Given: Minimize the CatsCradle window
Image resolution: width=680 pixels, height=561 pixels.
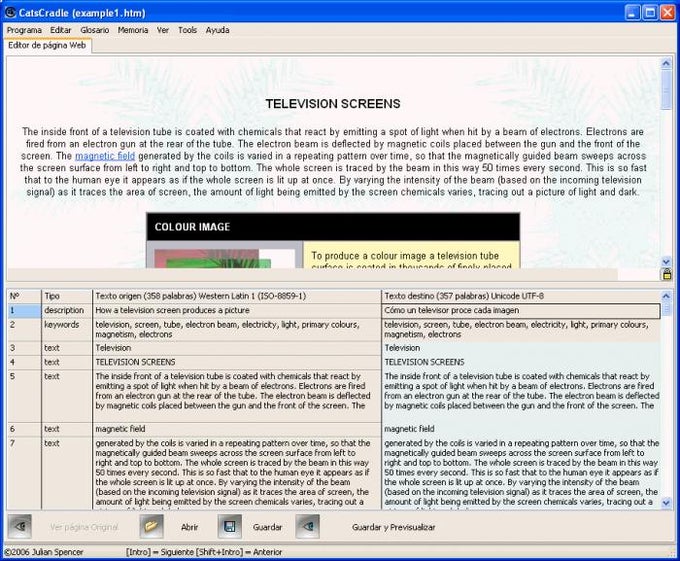Looking at the screenshot, I should (x=633, y=13).
